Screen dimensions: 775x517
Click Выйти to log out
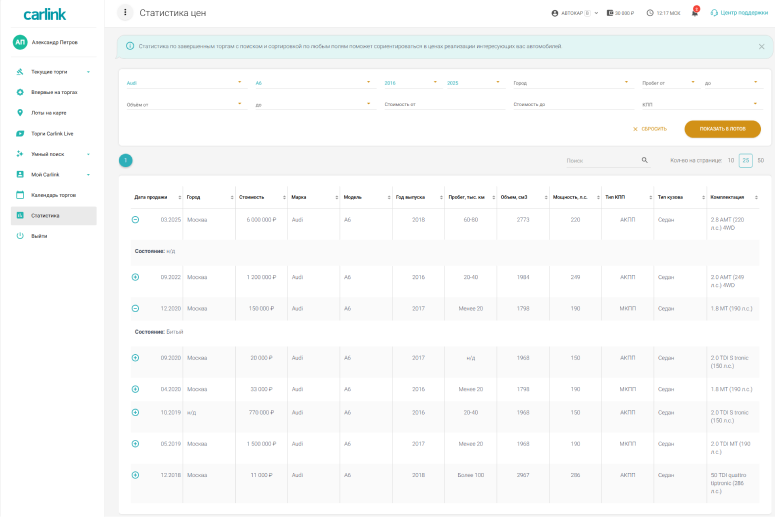38,236
